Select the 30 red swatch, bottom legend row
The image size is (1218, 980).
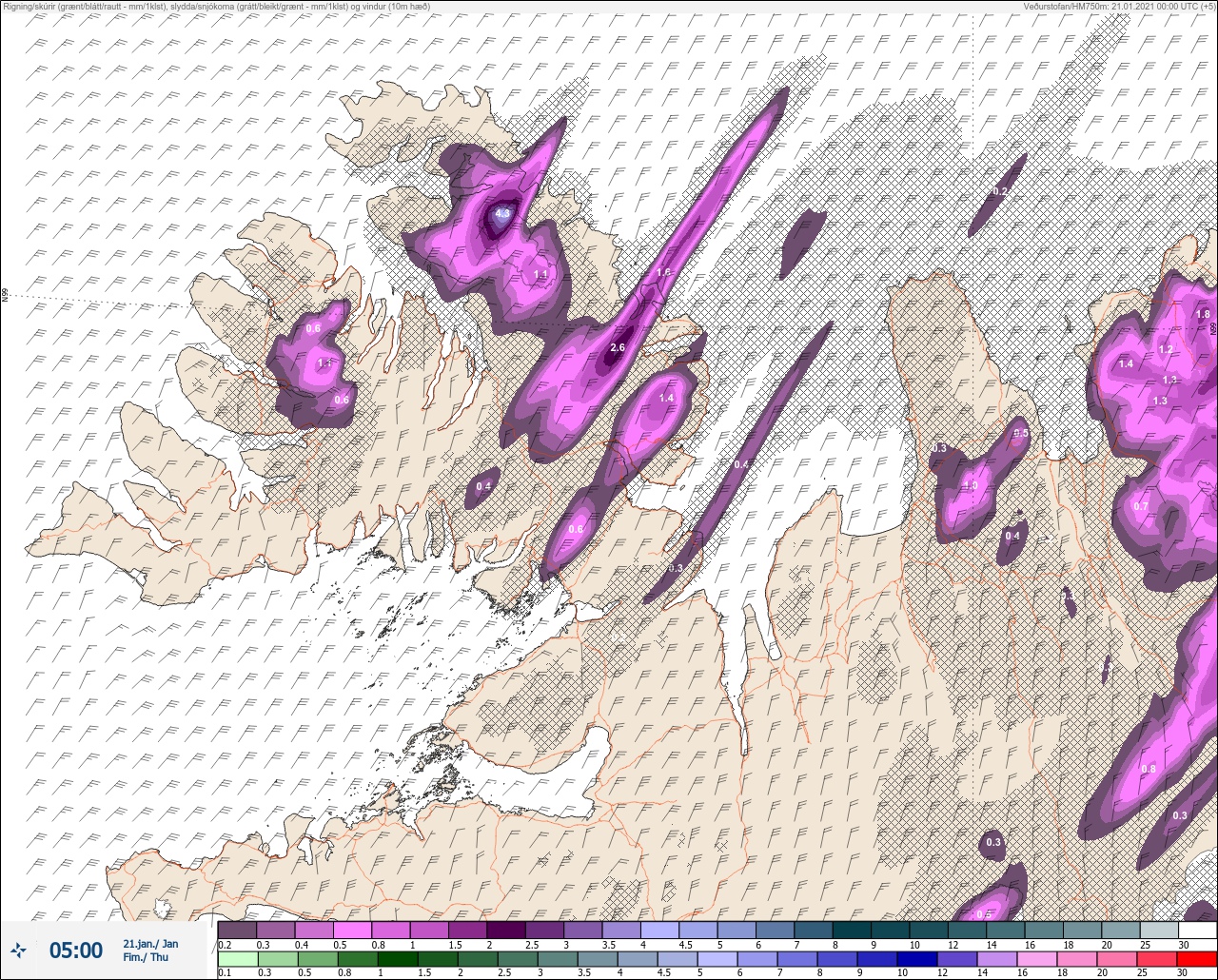pyautogui.click(x=1196, y=957)
